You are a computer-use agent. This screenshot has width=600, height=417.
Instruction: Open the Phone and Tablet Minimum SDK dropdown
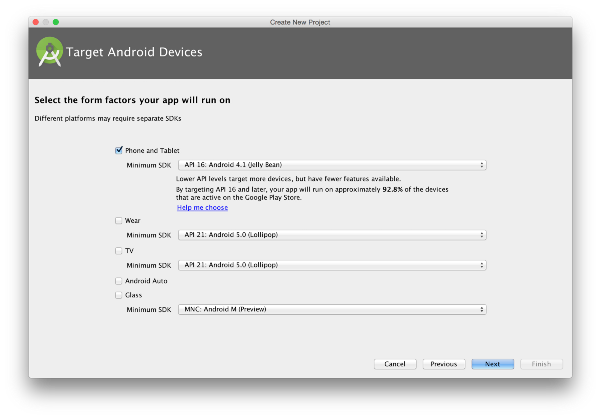[x=332, y=165]
